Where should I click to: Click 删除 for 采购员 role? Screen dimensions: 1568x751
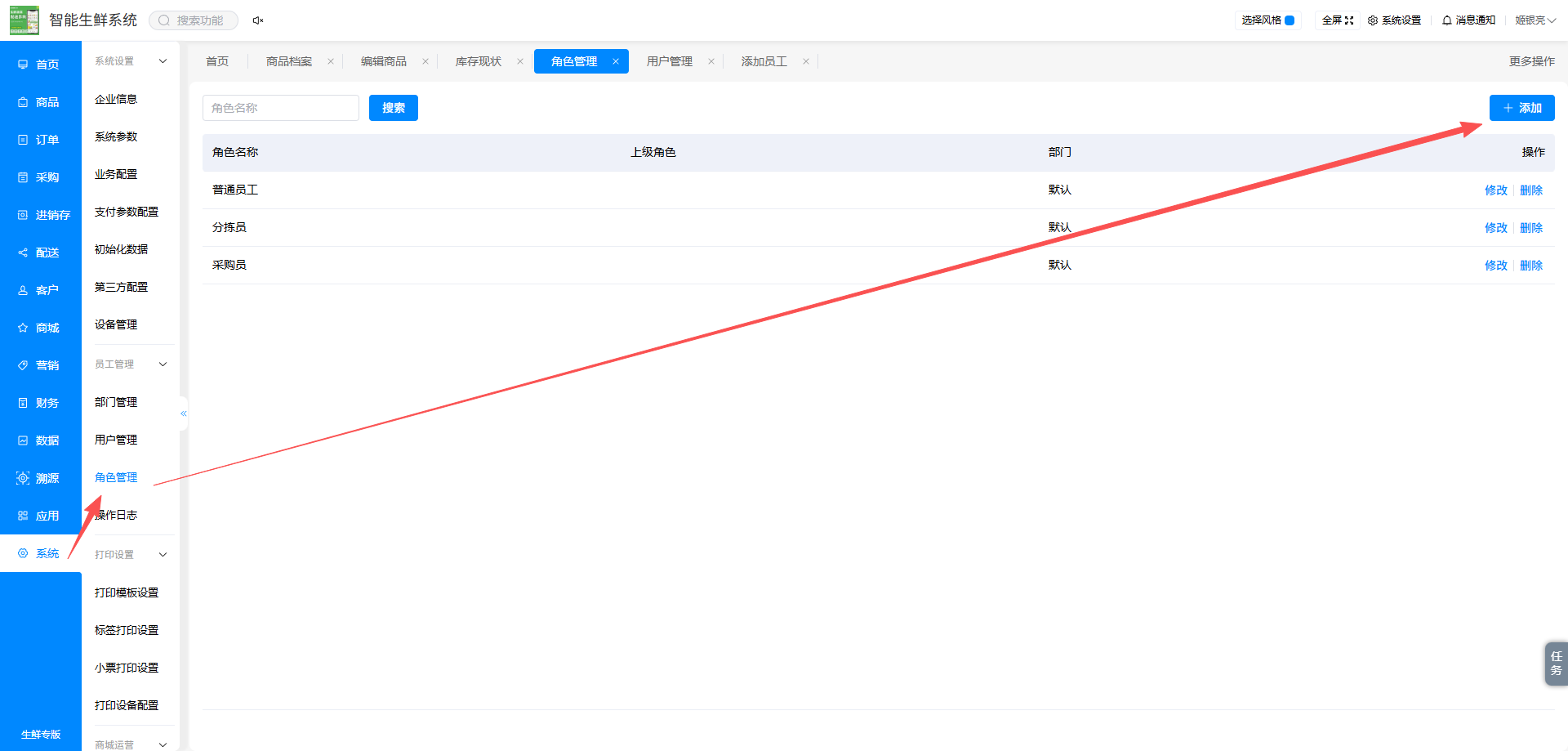point(1531,266)
